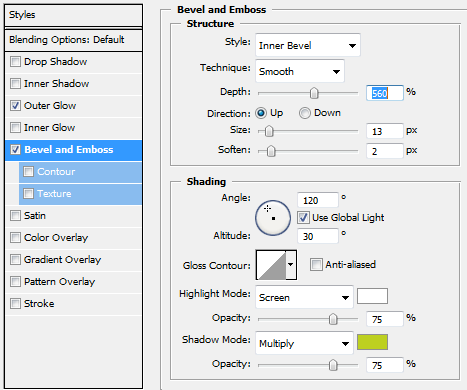Open the Style dropdown showing Inner Bevel

pyautogui.click(x=308, y=45)
